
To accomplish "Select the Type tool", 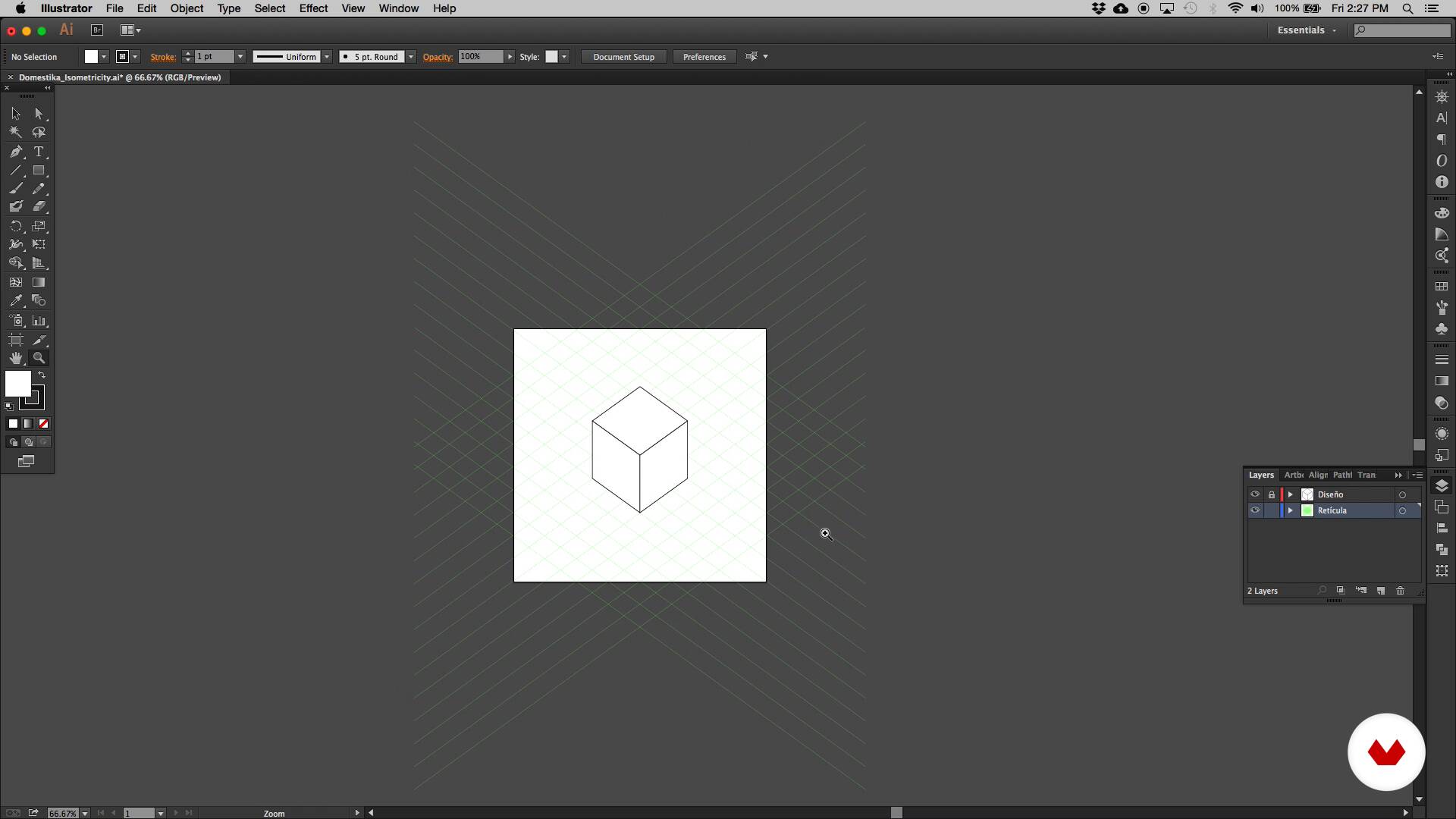I will (39, 152).
